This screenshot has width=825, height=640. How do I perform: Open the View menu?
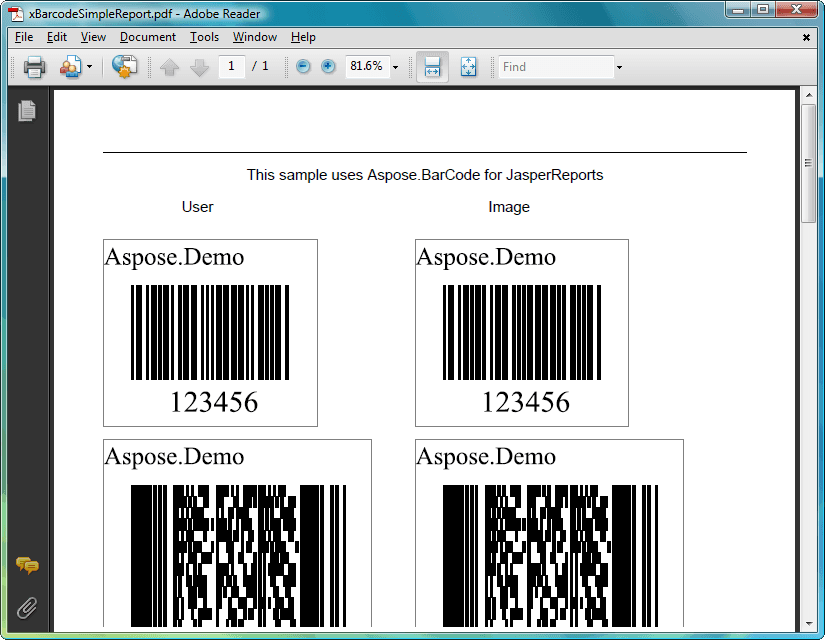[93, 37]
